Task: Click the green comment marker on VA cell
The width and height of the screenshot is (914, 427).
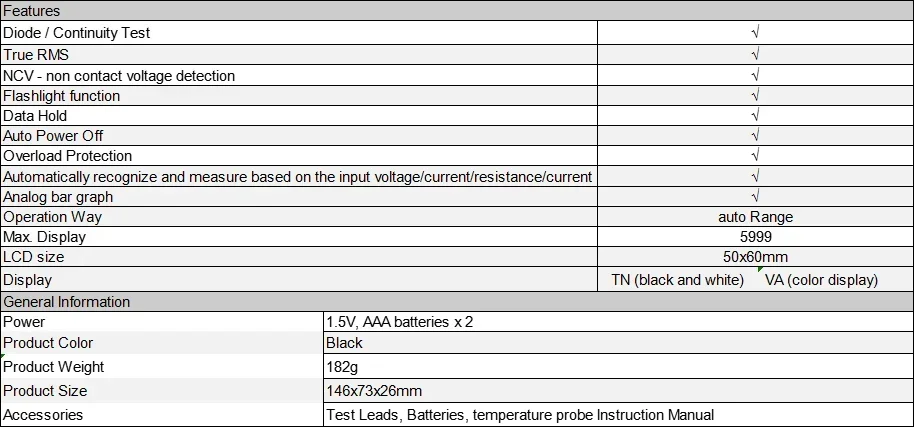Action: (760, 269)
